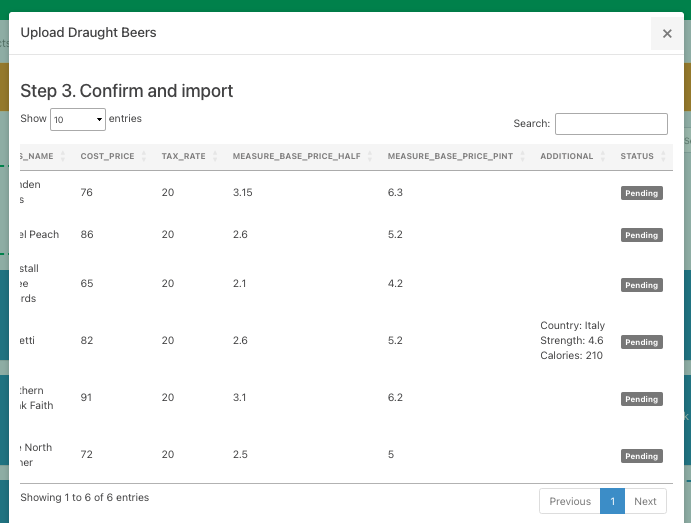Sort the ADDITIONAL column via its icon

click(x=603, y=157)
